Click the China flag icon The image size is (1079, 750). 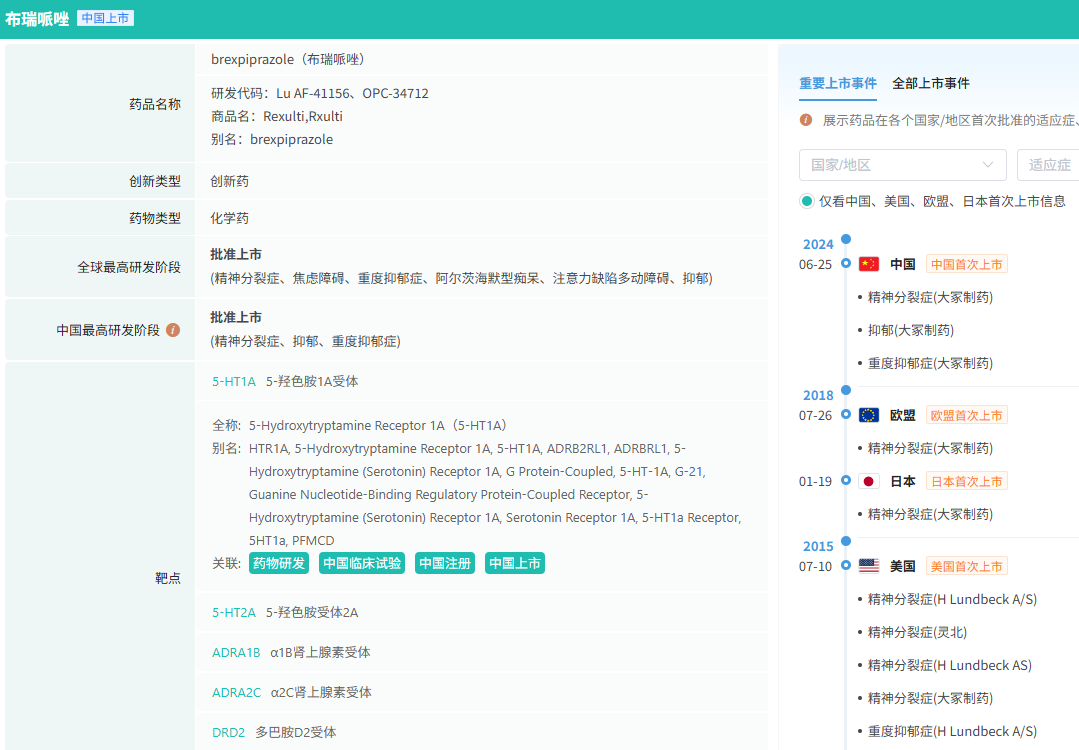[869, 264]
